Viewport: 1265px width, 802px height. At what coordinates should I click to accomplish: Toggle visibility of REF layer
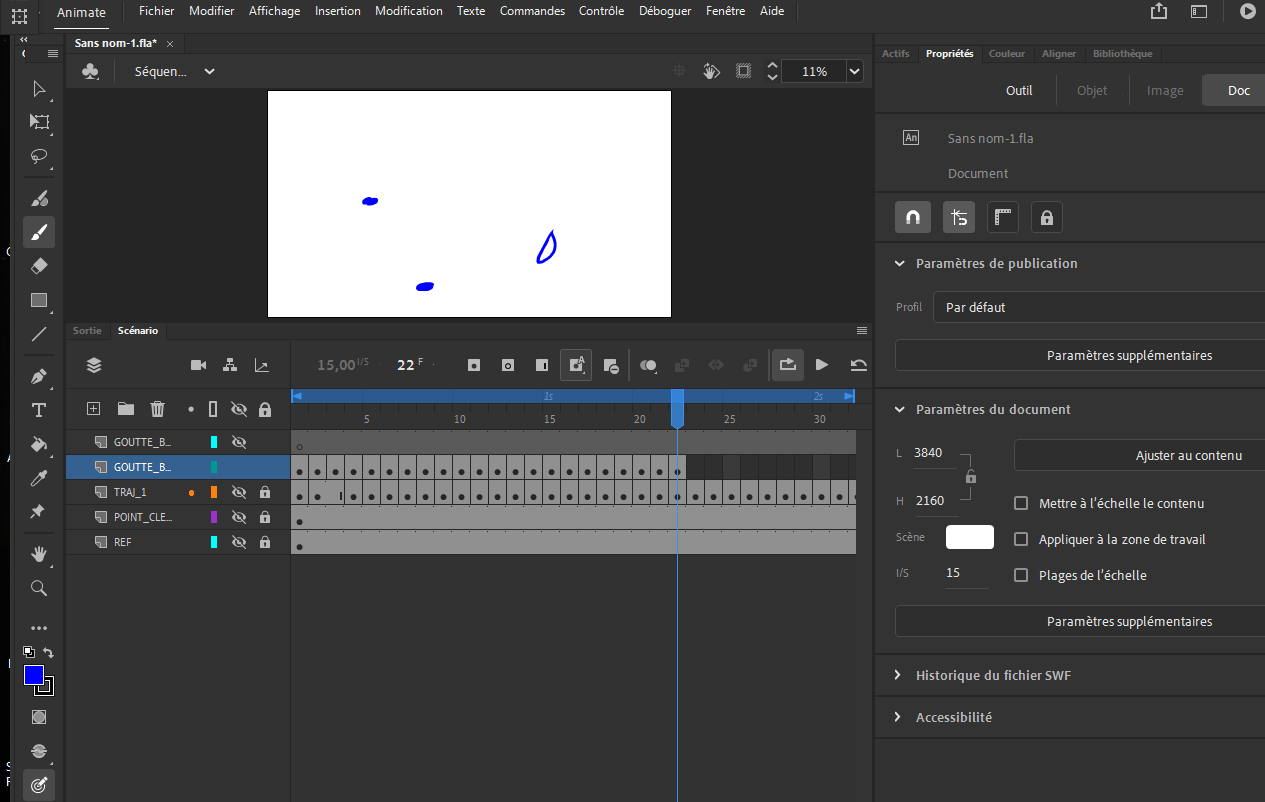point(239,542)
